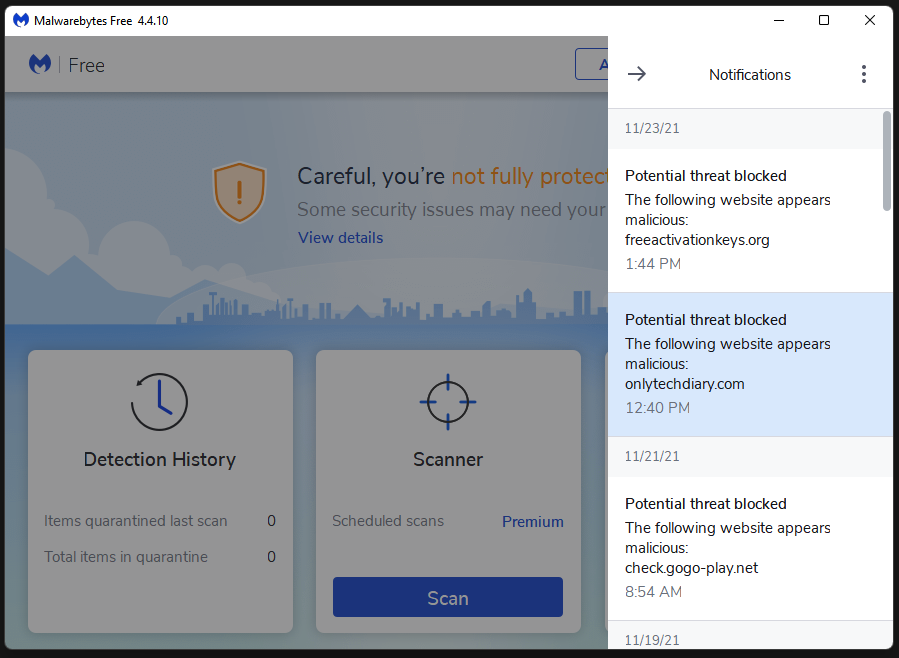Minimize the Malwarebytes window

pyautogui.click(x=779, y=21)
